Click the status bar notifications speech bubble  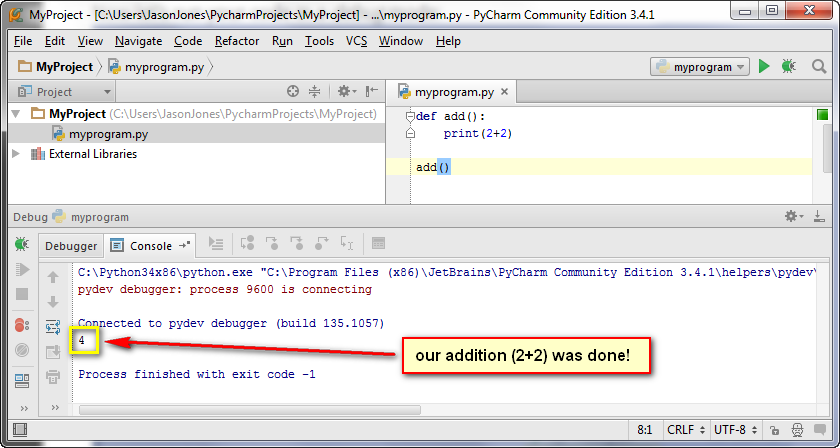tap(820, 430)
